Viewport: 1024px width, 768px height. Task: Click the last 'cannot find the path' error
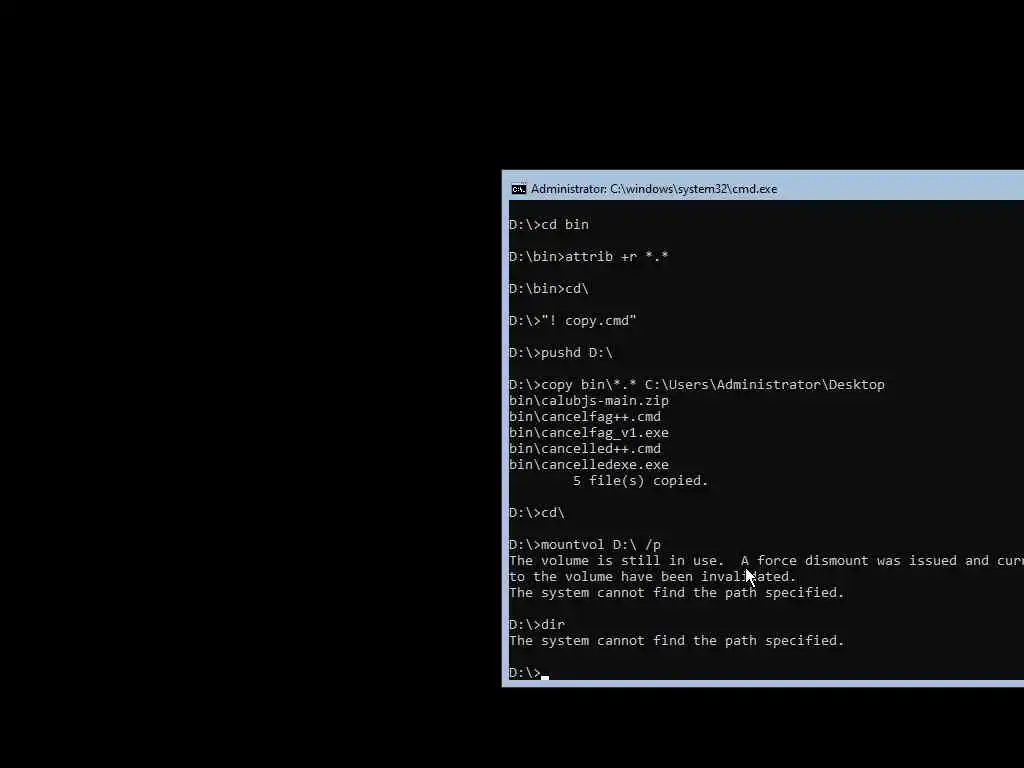(677, 640)
